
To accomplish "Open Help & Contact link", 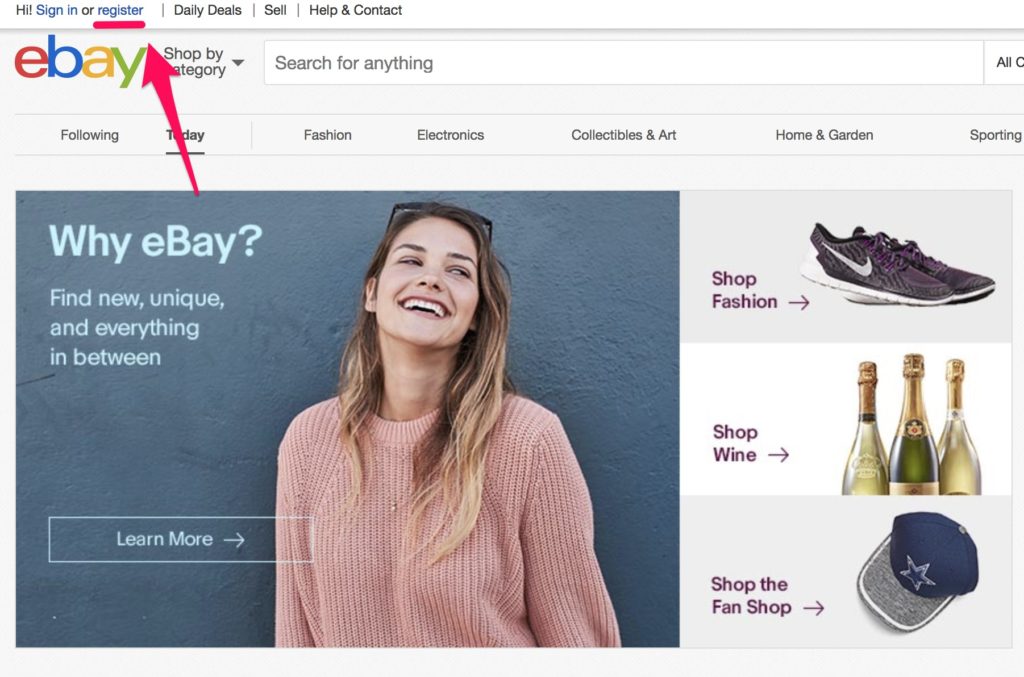I will click(355, 10).
